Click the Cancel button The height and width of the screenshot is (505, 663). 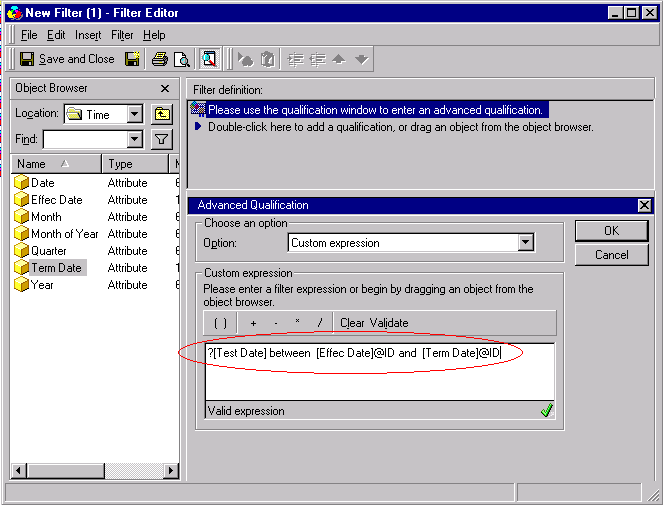[x=611, y=255]
